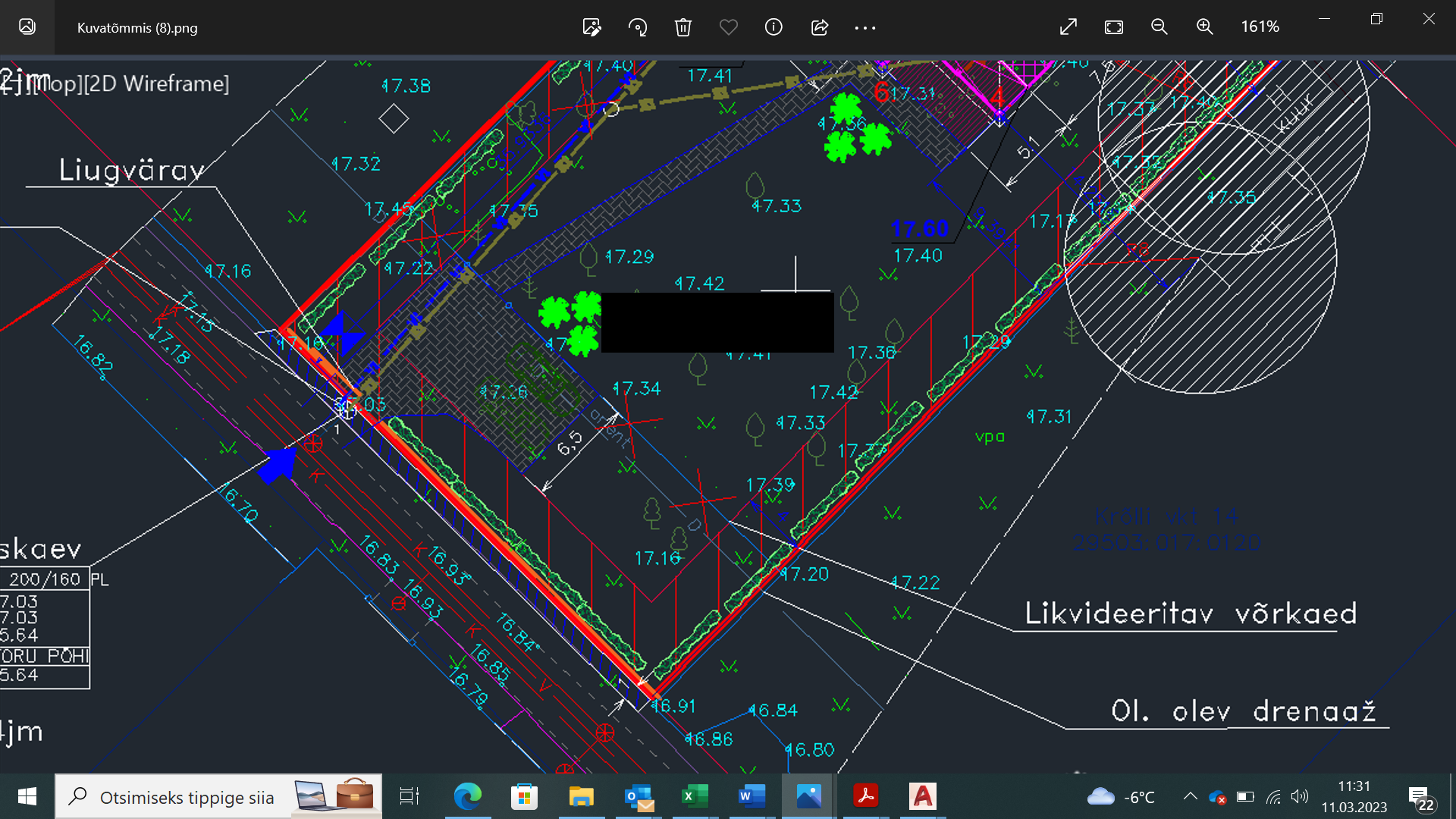Viewport: 1456px width, 819px height.
Task: Zoom in with plus magnifier
Action: click(x=1204, y=27)
